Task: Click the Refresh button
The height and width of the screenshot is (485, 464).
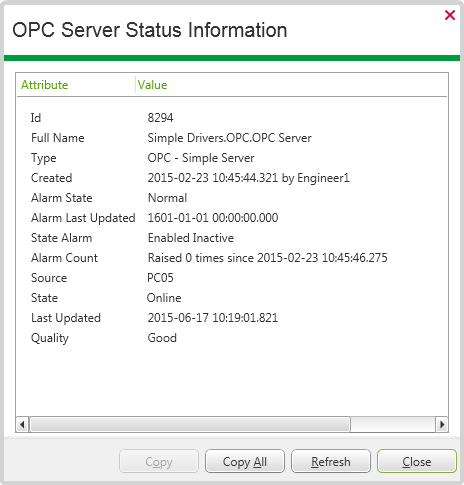Action: 331,461
